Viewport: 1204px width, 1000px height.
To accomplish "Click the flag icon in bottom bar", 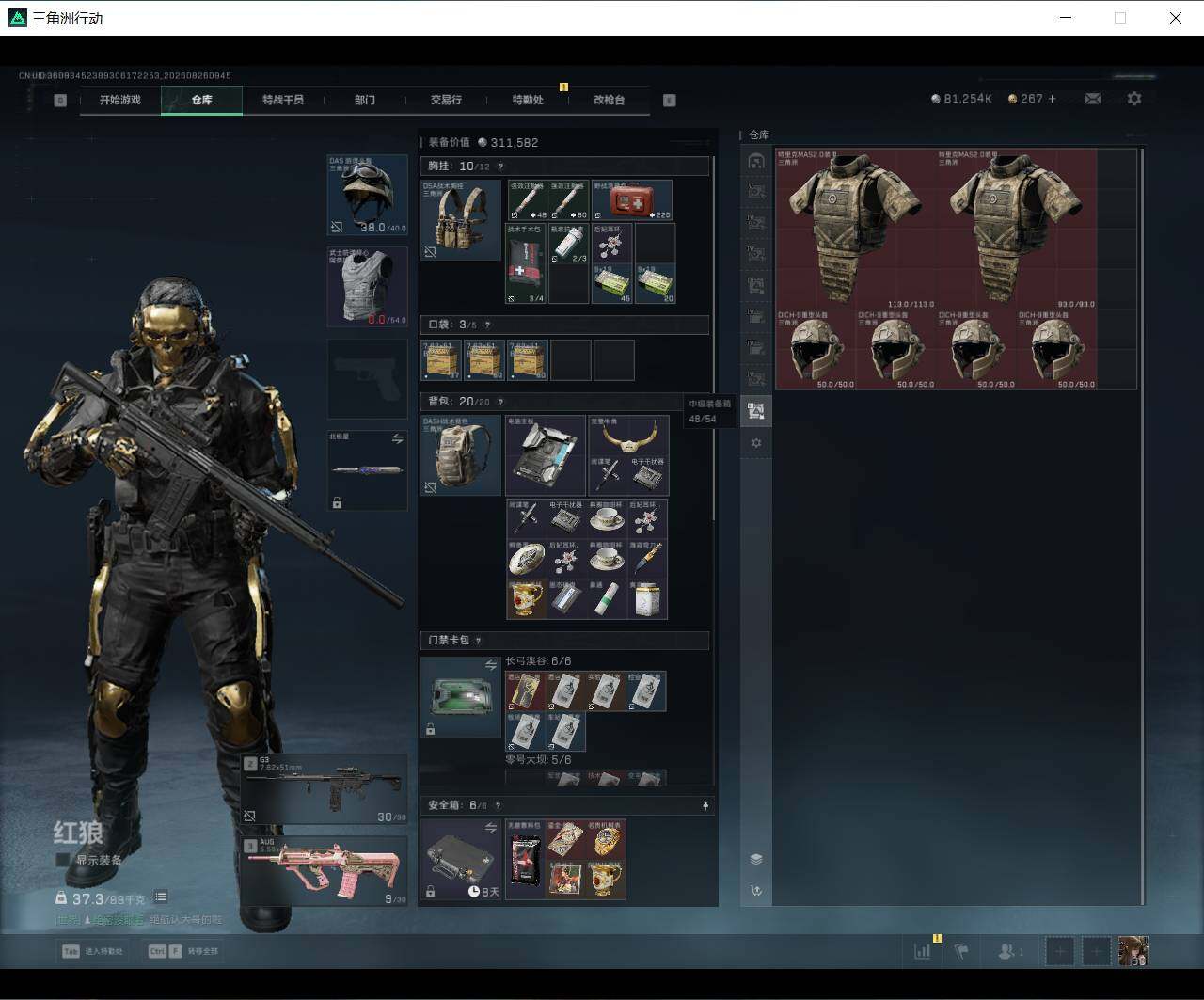I will 961,952.
